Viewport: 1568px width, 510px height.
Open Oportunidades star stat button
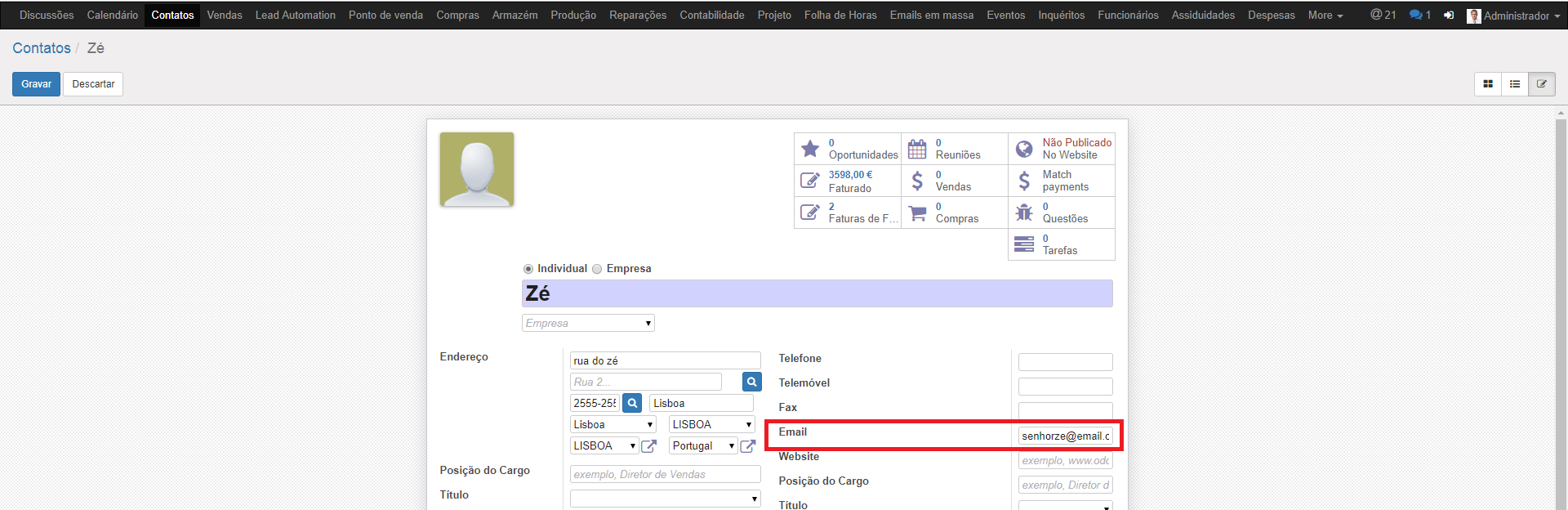click(x=848, y=149)
